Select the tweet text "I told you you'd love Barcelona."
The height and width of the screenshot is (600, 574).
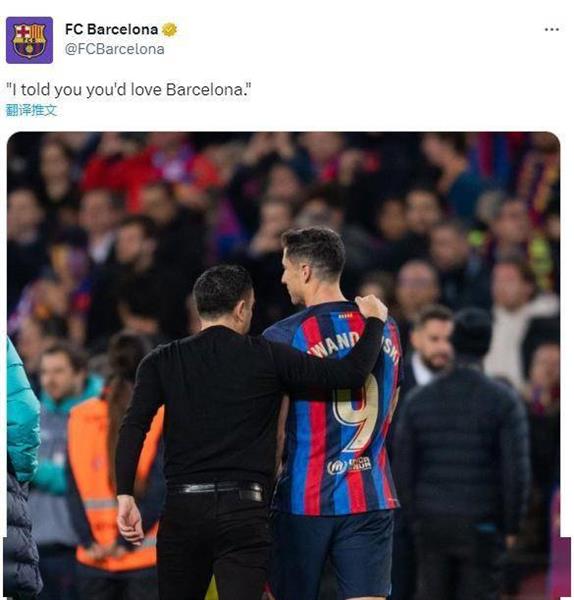(129, 90)
